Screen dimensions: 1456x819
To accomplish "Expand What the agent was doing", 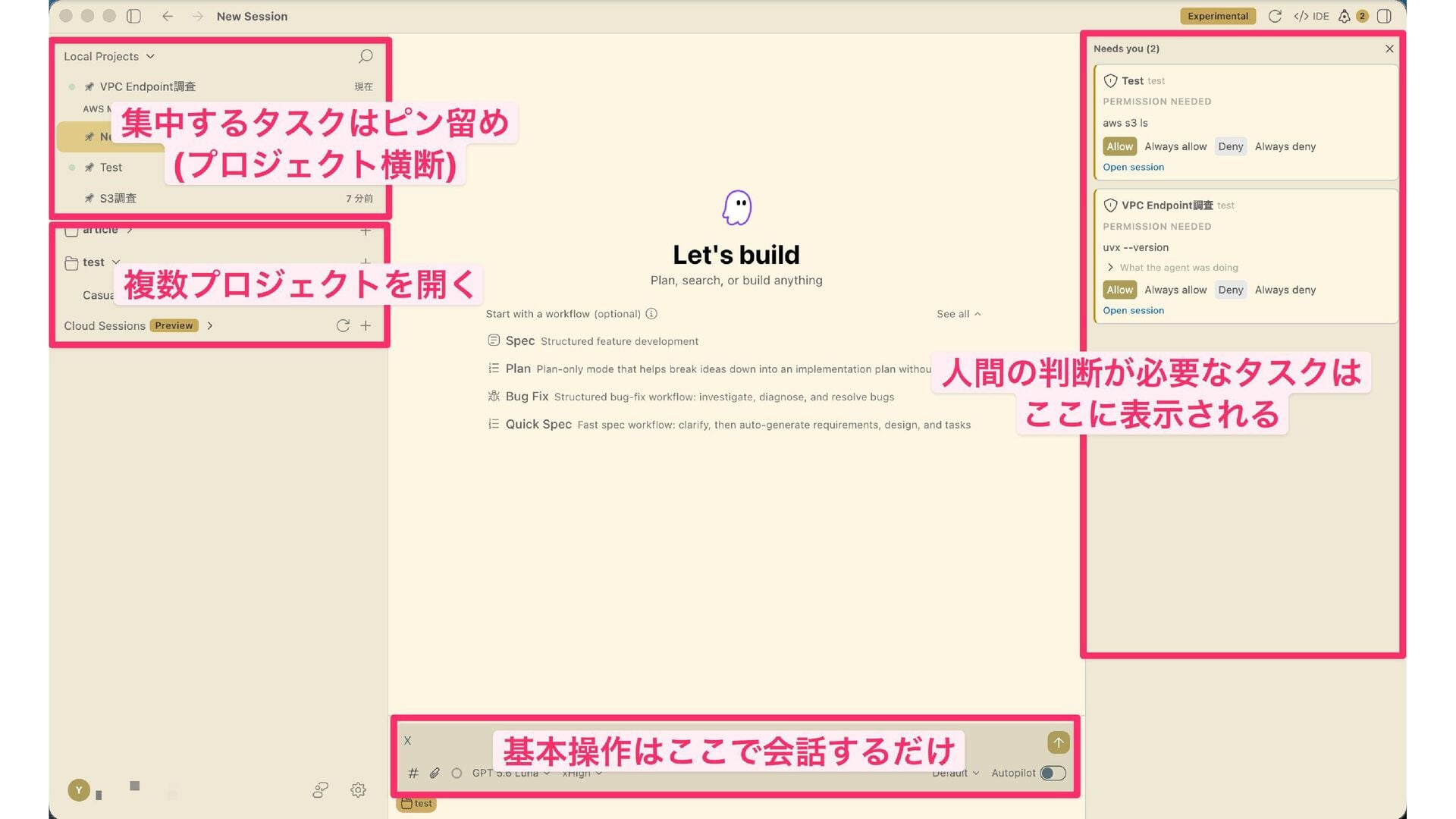I will (x=1172, y=268).
